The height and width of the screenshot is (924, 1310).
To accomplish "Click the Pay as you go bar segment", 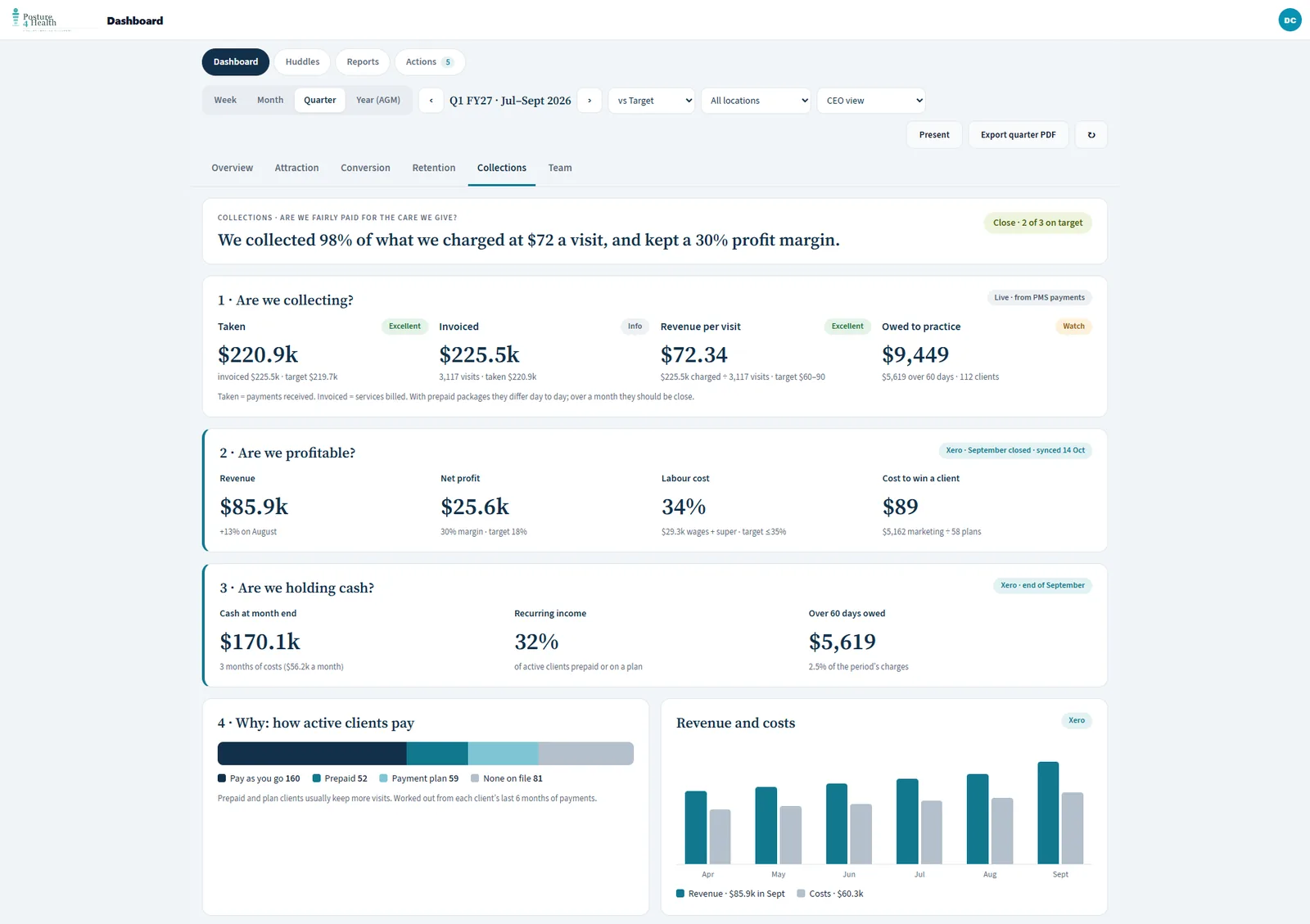I will point(312,754).
